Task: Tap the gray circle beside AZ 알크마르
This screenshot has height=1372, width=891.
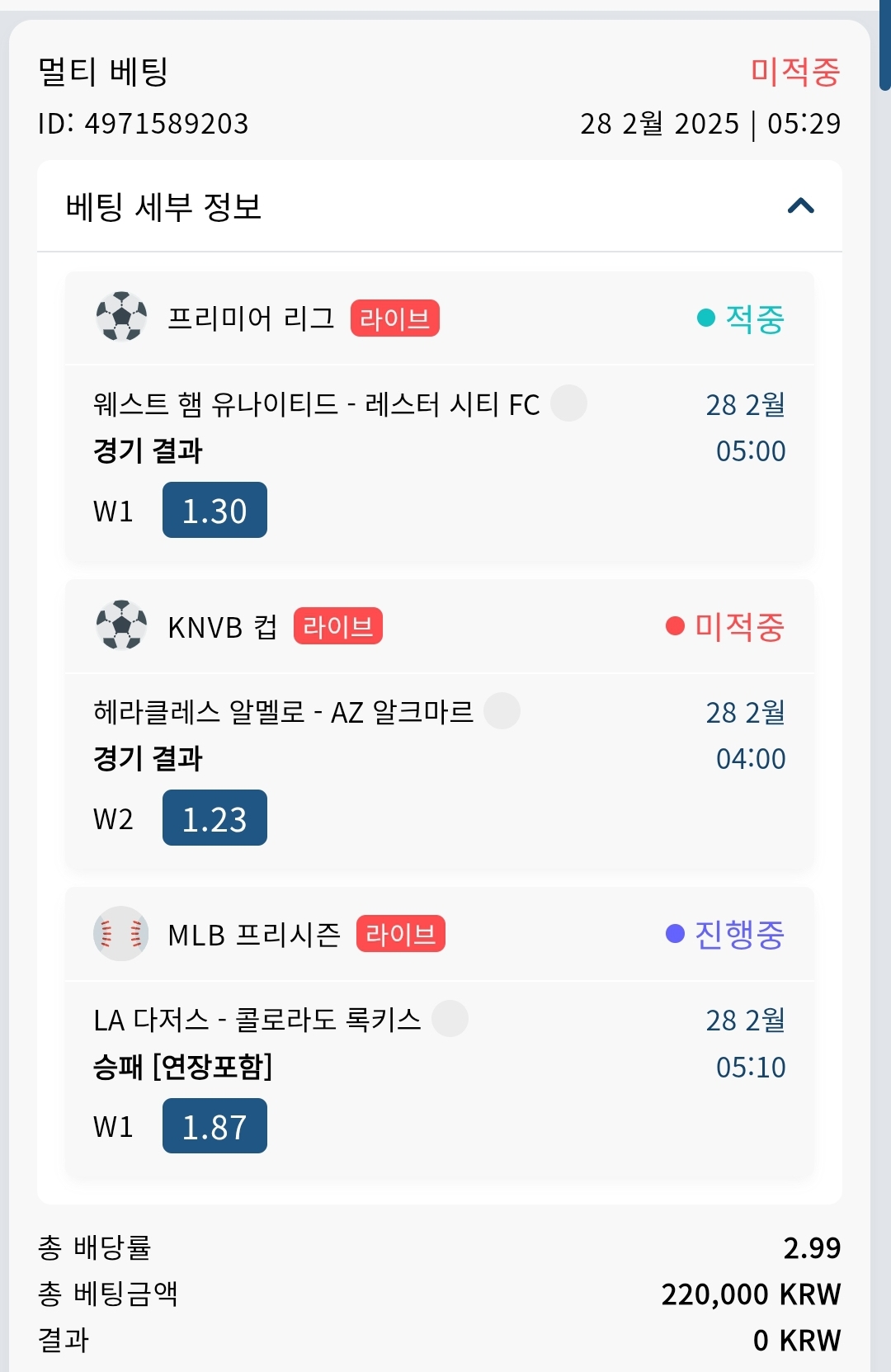Action: point(502,711)
